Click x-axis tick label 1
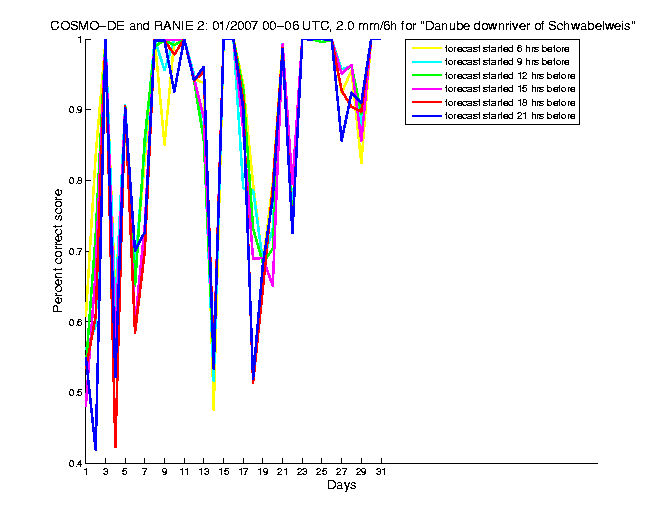 (86, 472)
